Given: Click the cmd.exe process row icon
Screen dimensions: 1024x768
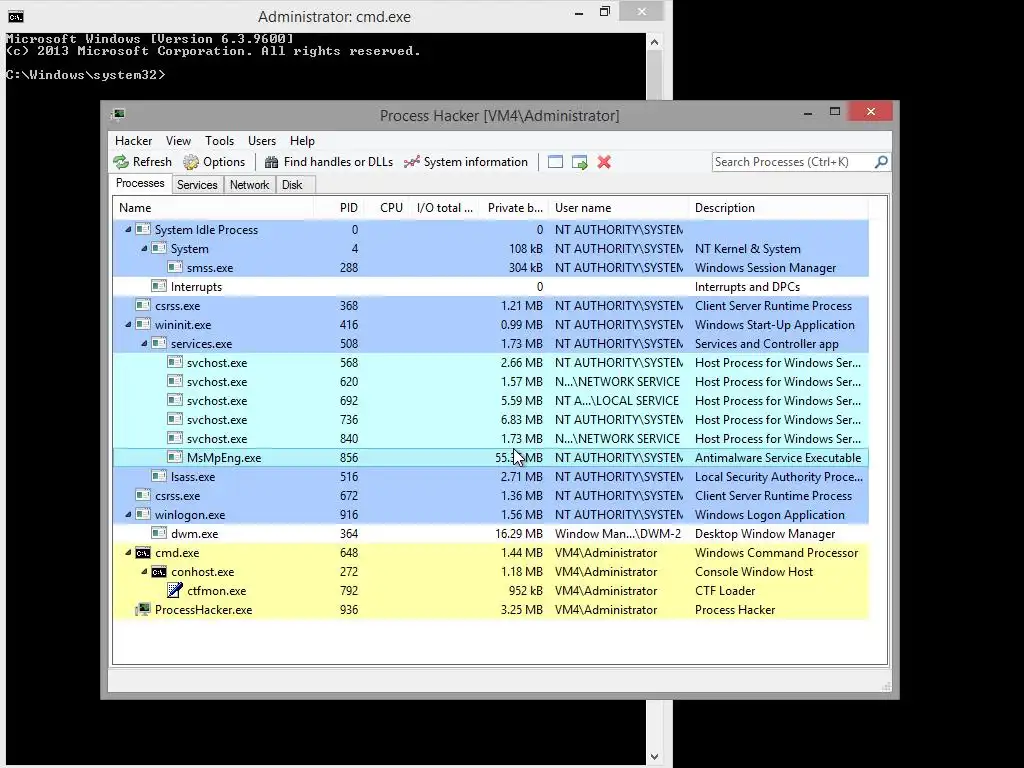Looking at the screenshot, I should (x=143, y=553).
